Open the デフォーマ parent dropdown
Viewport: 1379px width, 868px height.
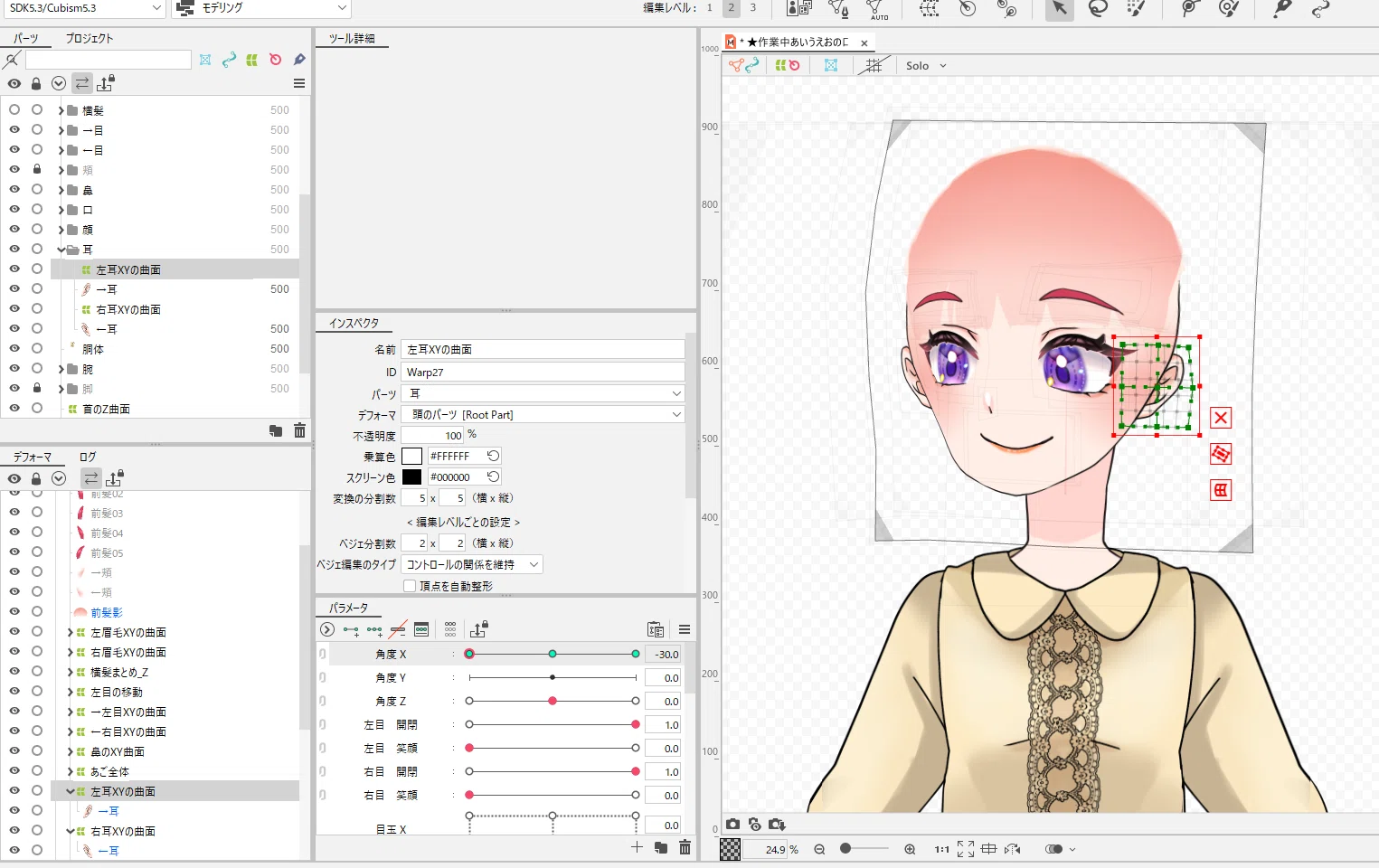coord(543,414)
